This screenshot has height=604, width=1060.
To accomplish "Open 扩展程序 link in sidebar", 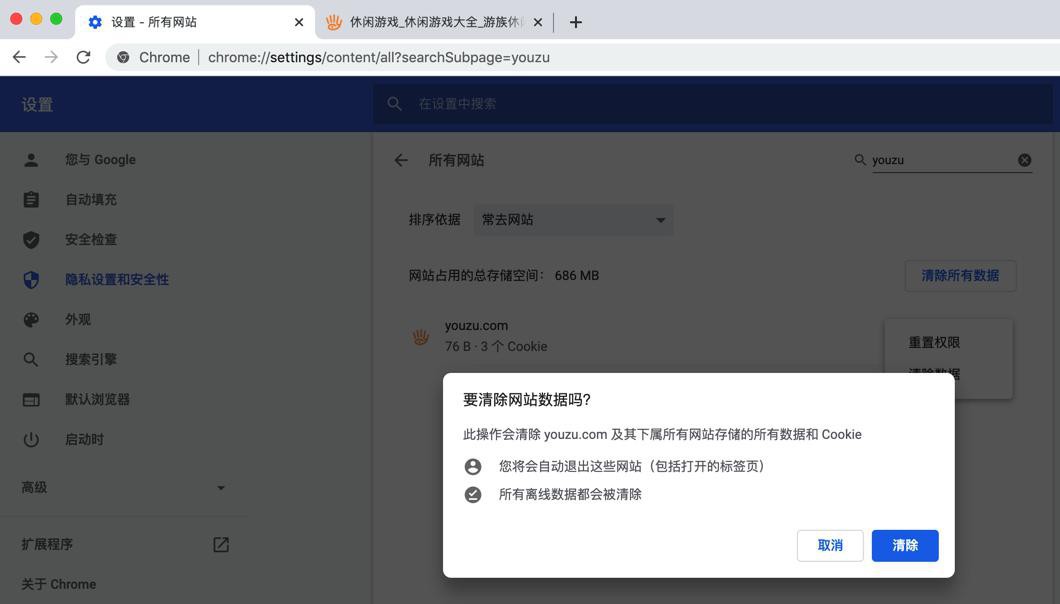I will (x=47, y=544).
